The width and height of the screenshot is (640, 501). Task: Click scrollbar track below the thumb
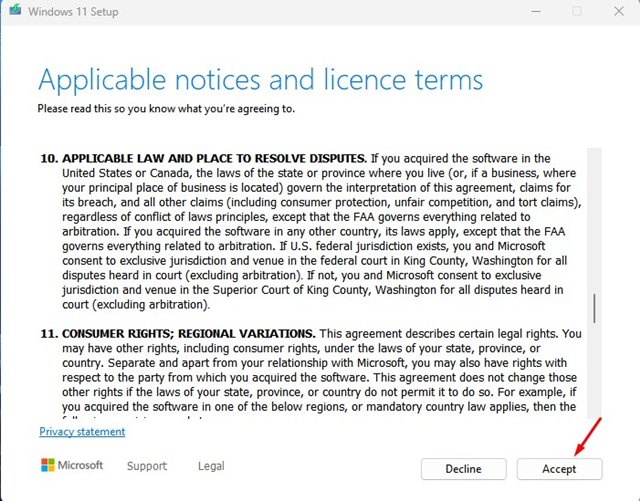click(x=594, y=380)
